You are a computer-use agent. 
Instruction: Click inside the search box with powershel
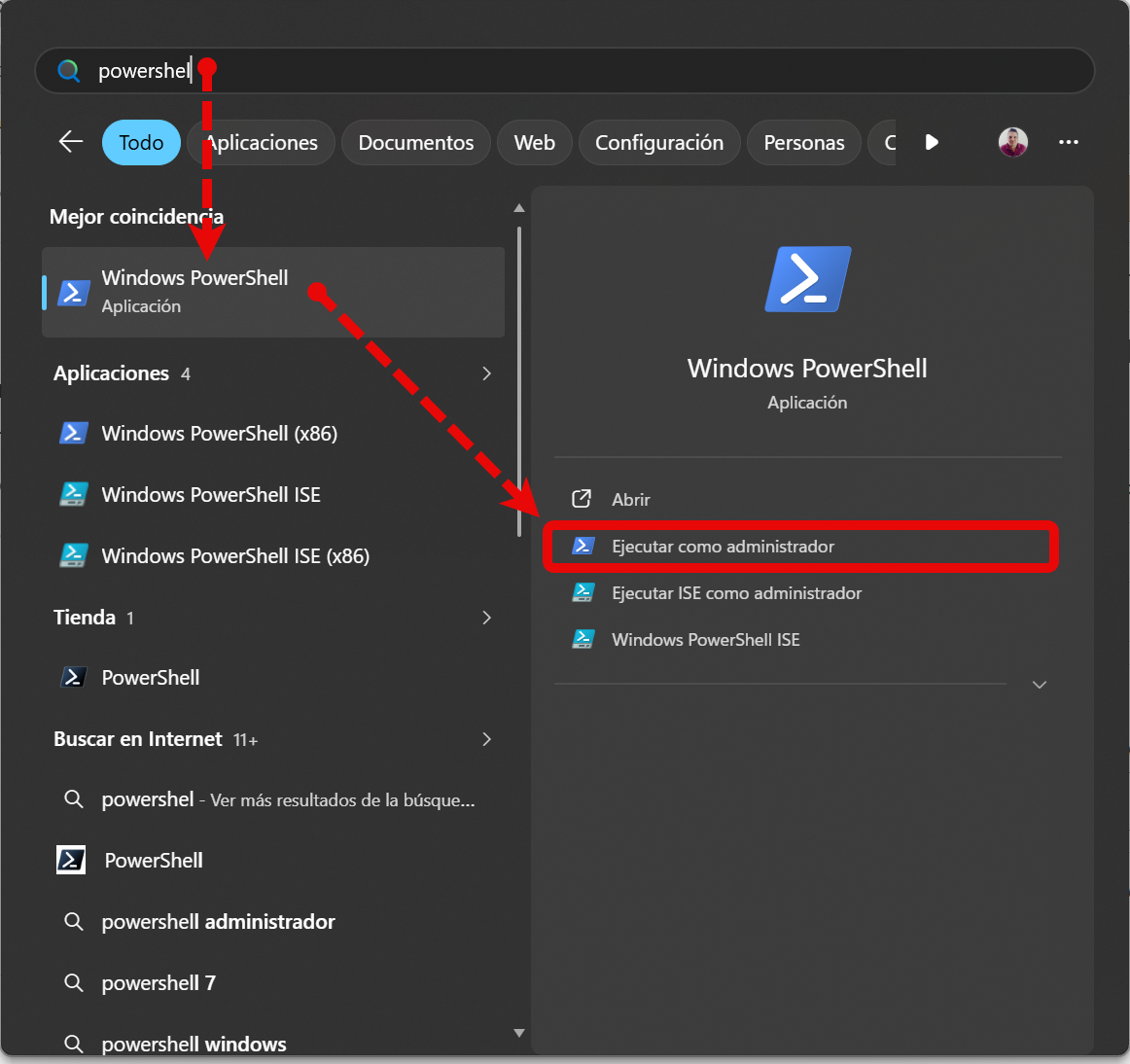click(x=564, y=71)
